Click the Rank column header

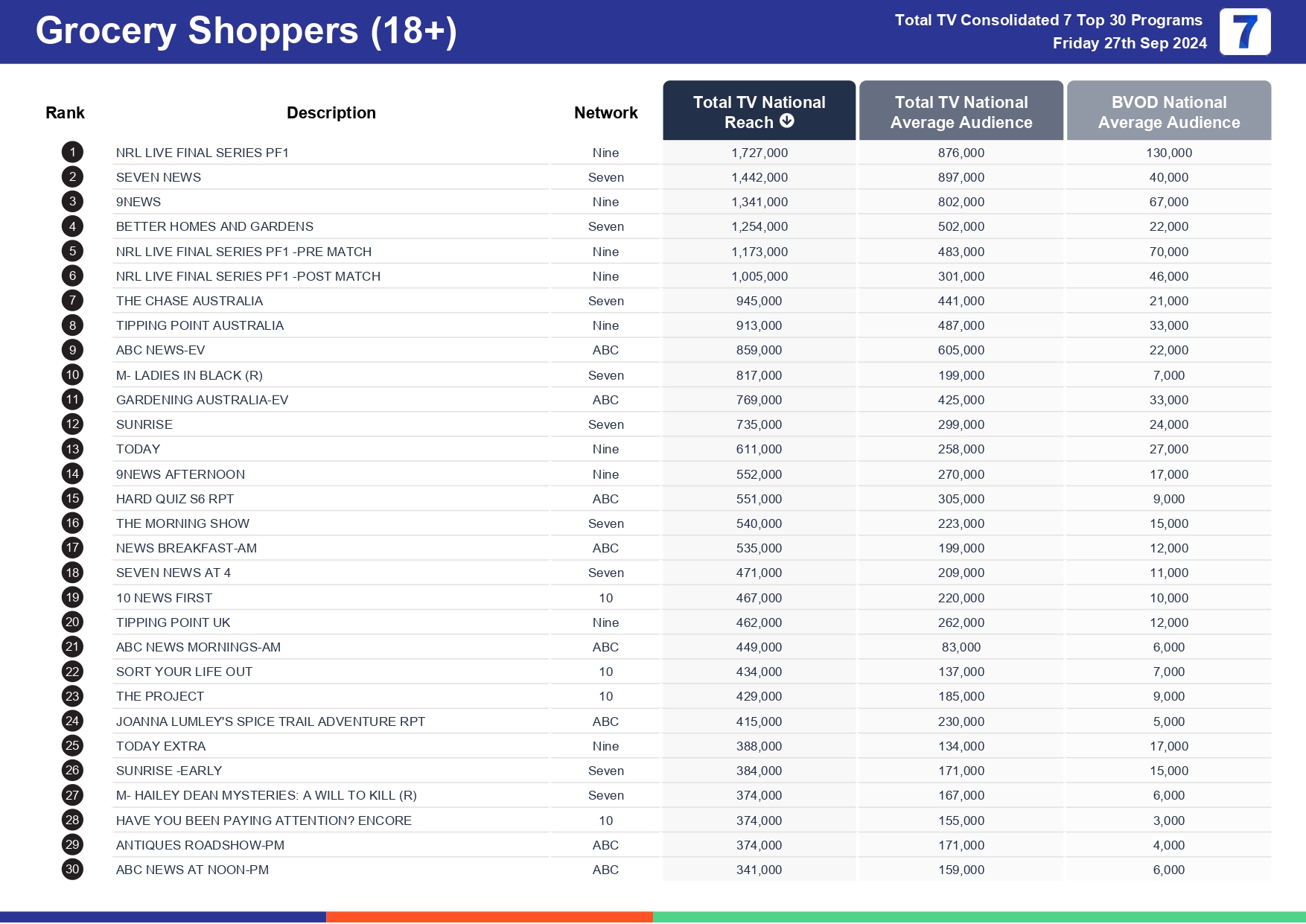(65, 113)
